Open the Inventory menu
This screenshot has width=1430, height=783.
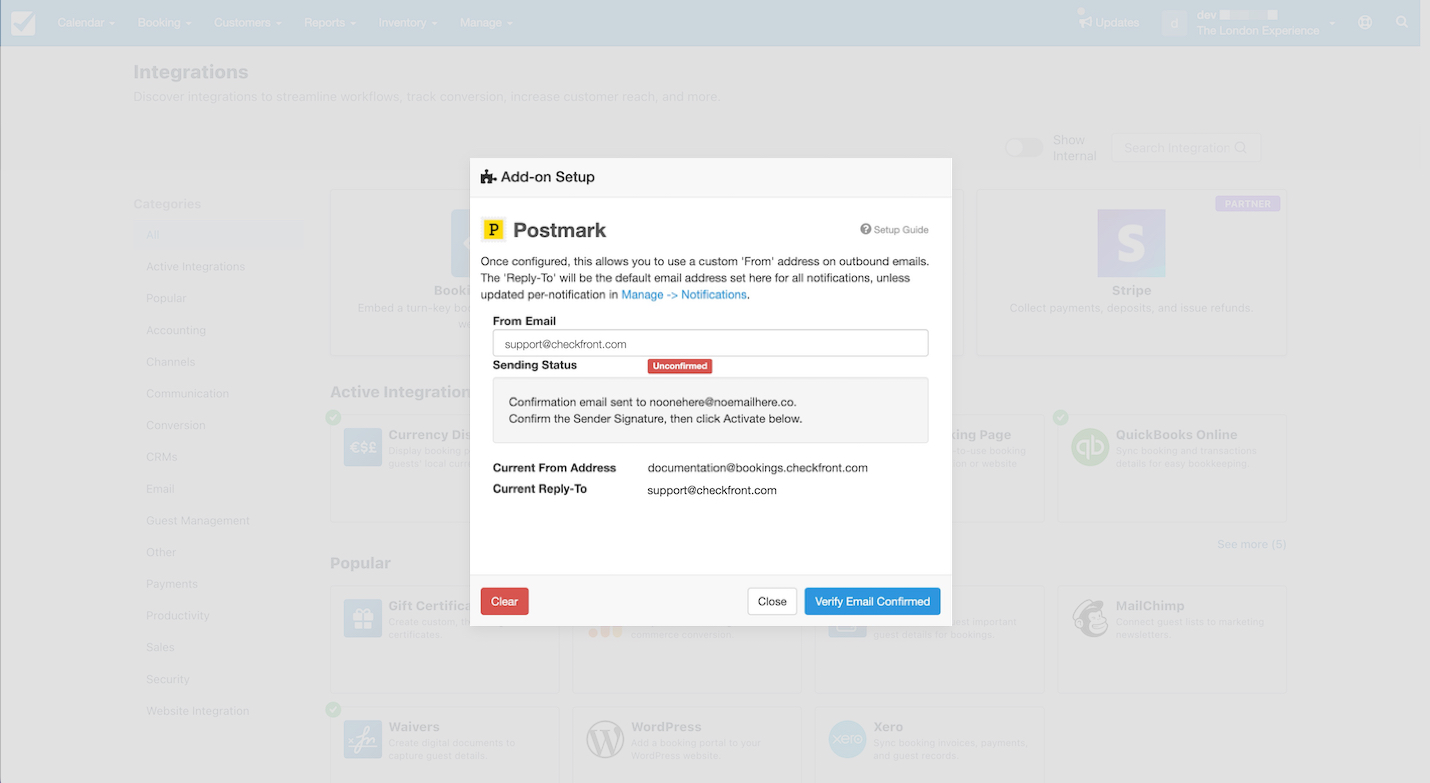pyautogui.click(x=408, y=22)
